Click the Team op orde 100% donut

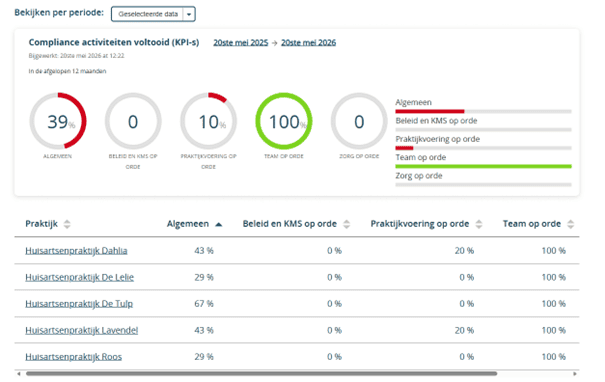(x=284, y=121)
